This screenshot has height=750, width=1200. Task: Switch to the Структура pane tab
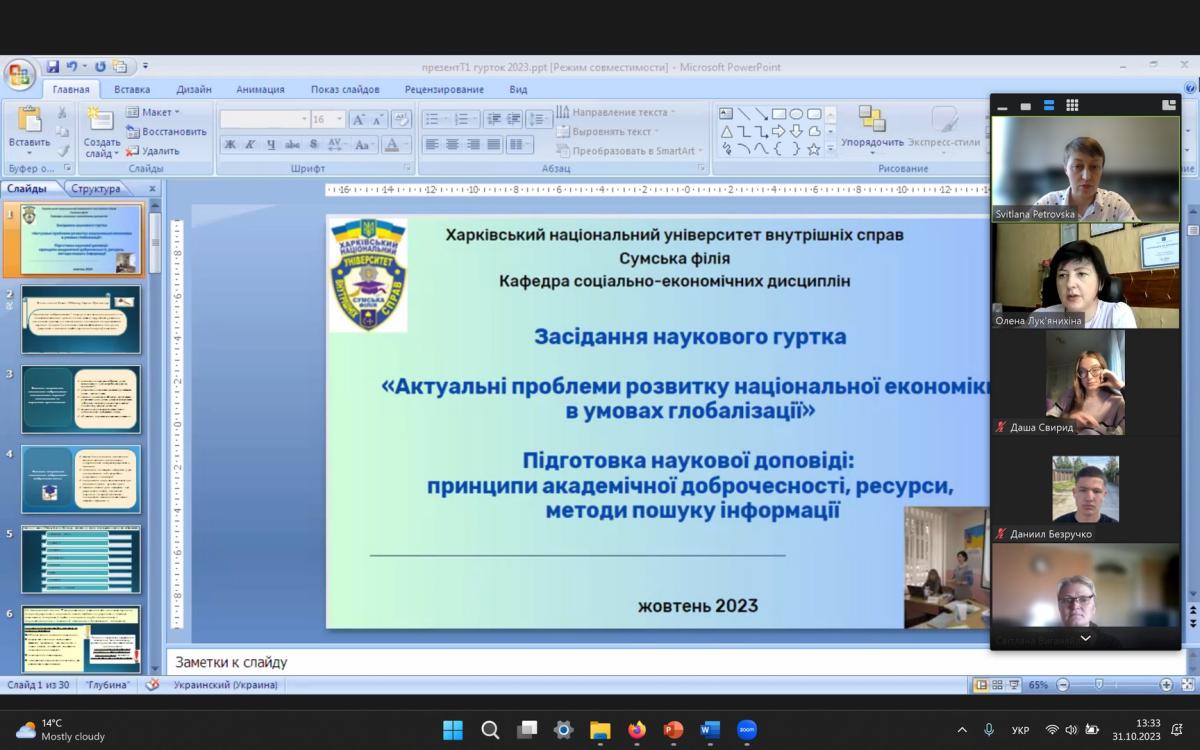[x=96, y=189]
